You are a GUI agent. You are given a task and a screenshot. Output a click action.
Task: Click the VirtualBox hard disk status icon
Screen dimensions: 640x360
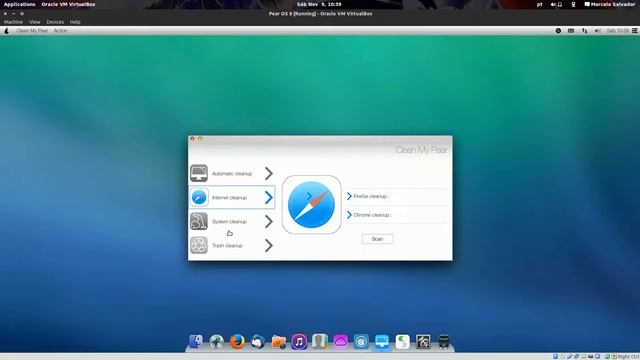tap(556, 357)
